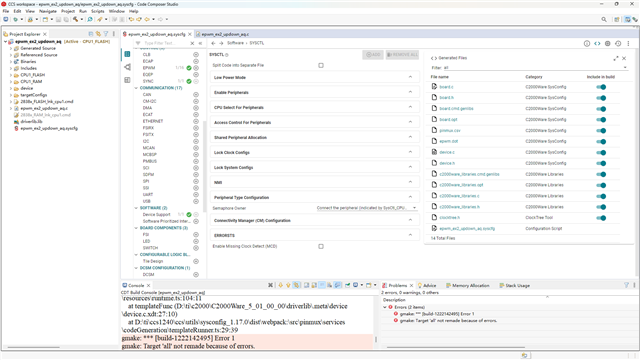This screenshot has width=640, height=360.
Task: Select the software view icon in SysConfig sidebar
Action: click(x=127, y=54)
